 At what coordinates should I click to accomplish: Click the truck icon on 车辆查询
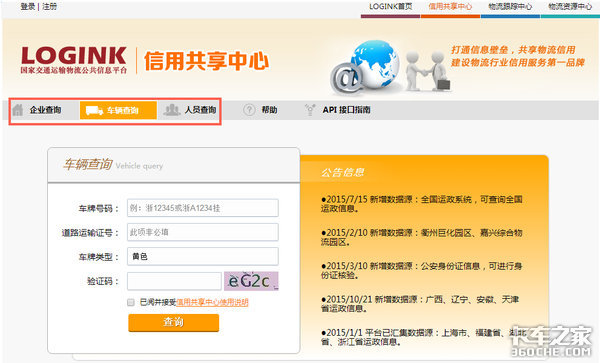pos(94,111)
